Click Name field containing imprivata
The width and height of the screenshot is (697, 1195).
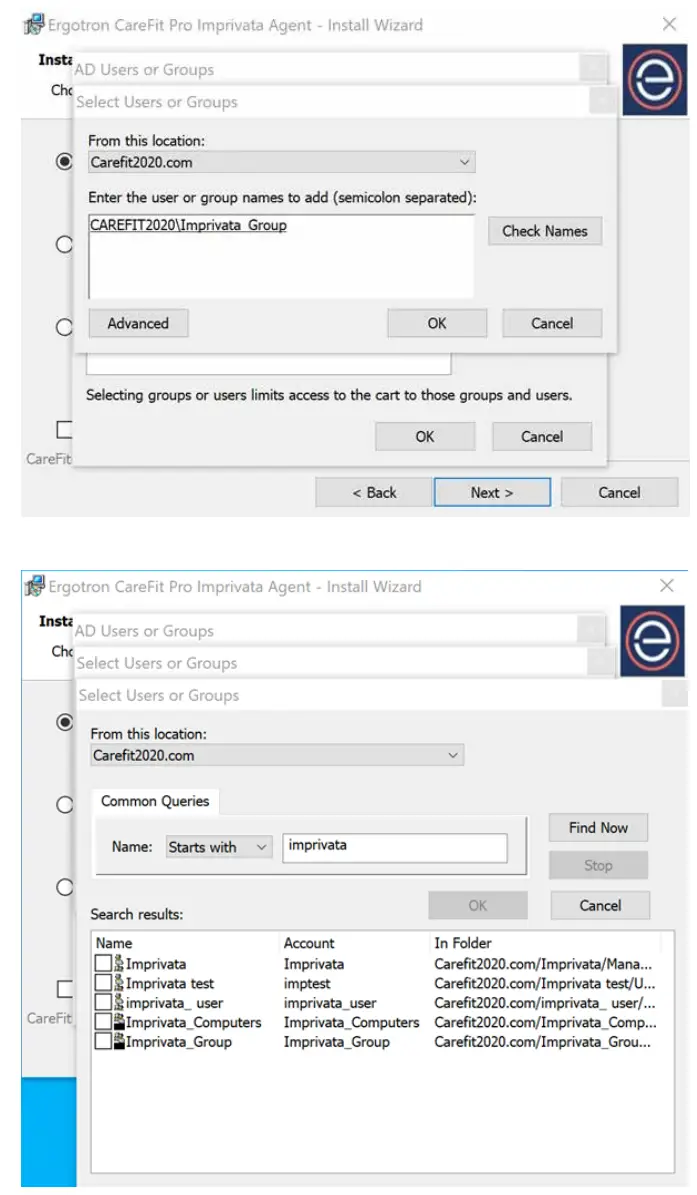395,847
